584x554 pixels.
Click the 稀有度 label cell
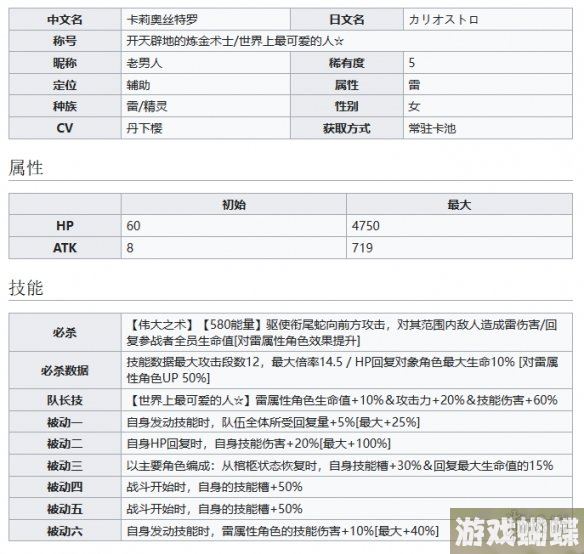click(x=347, y=63)
